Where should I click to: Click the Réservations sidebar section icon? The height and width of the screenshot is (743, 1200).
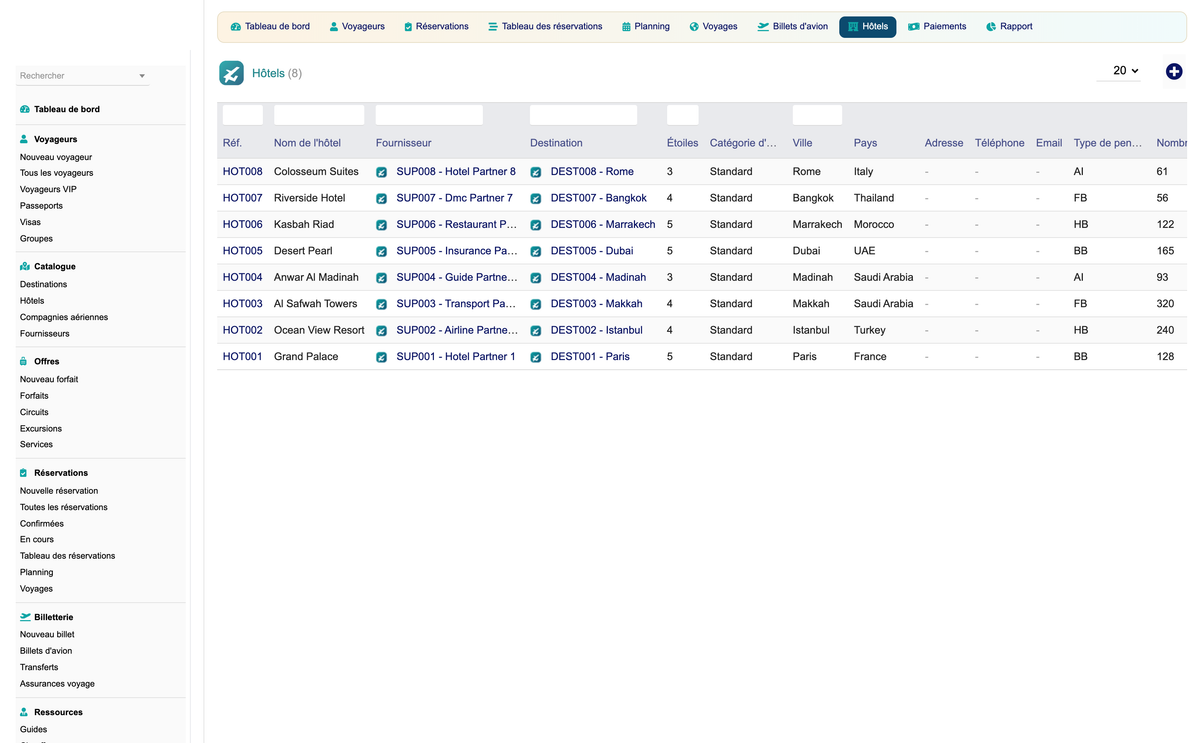tap(24, 473)
